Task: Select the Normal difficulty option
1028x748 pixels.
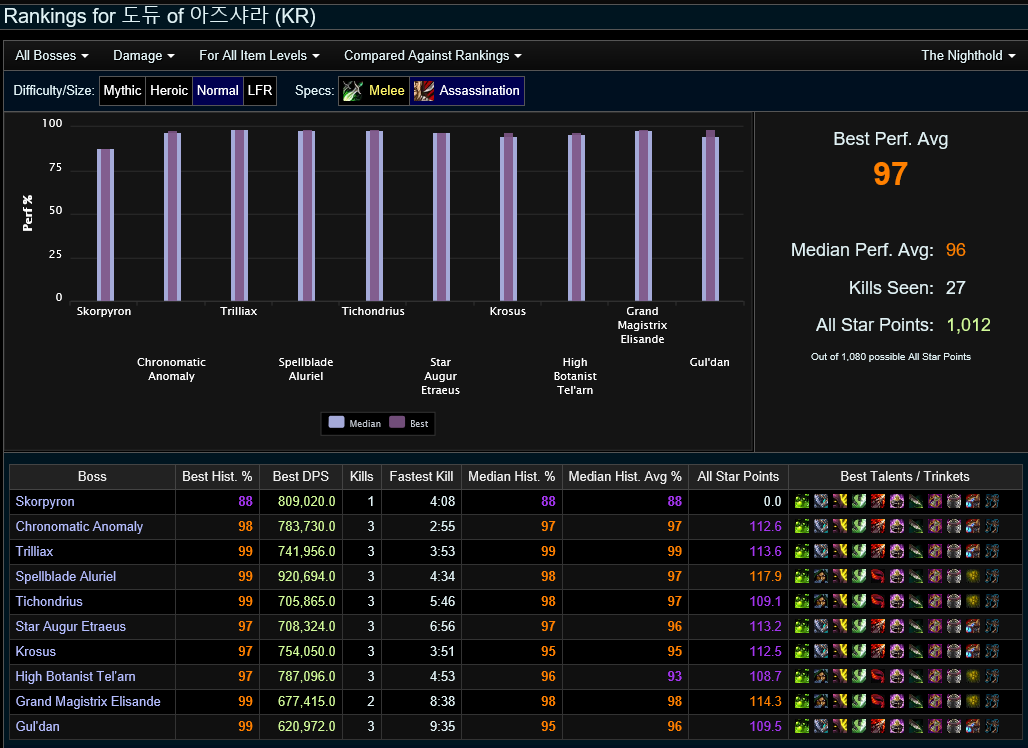Action: pos(218,90)
